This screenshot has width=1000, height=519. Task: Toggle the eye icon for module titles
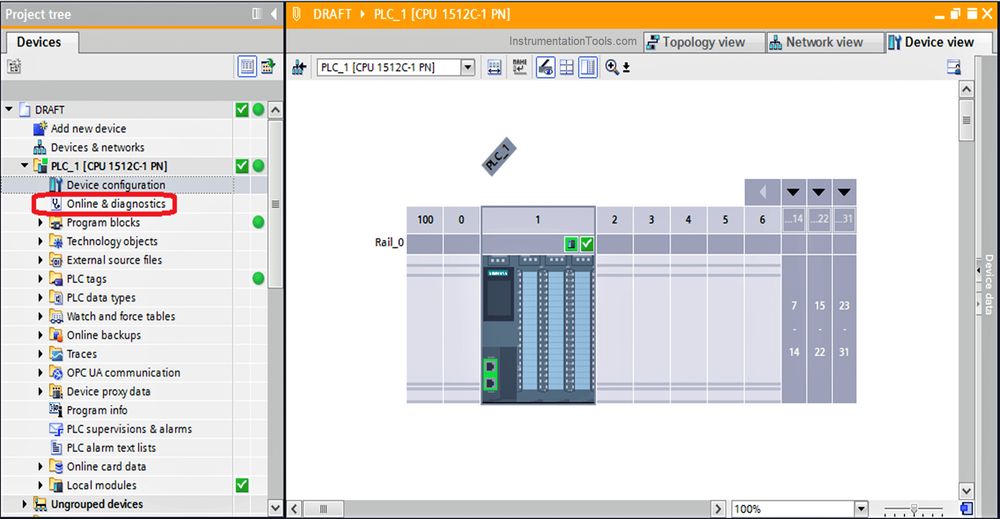pyautogui.click(x=545, y=68)
